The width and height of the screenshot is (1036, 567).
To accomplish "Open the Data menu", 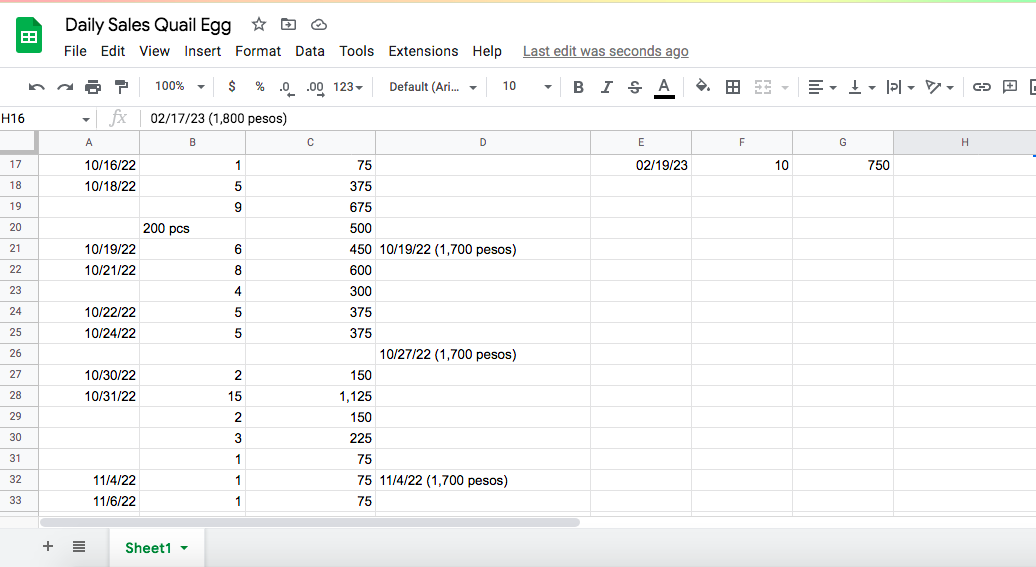I will tap(310, 51).
